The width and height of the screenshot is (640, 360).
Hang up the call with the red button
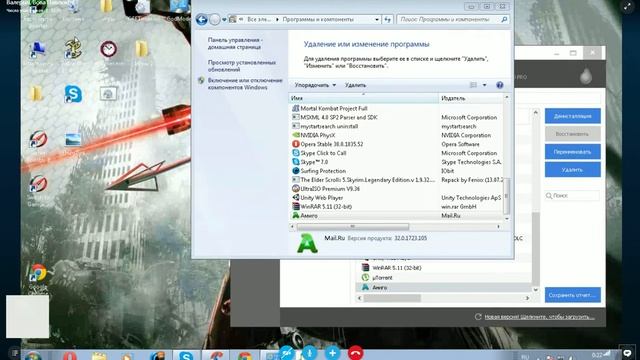point(356,353)
